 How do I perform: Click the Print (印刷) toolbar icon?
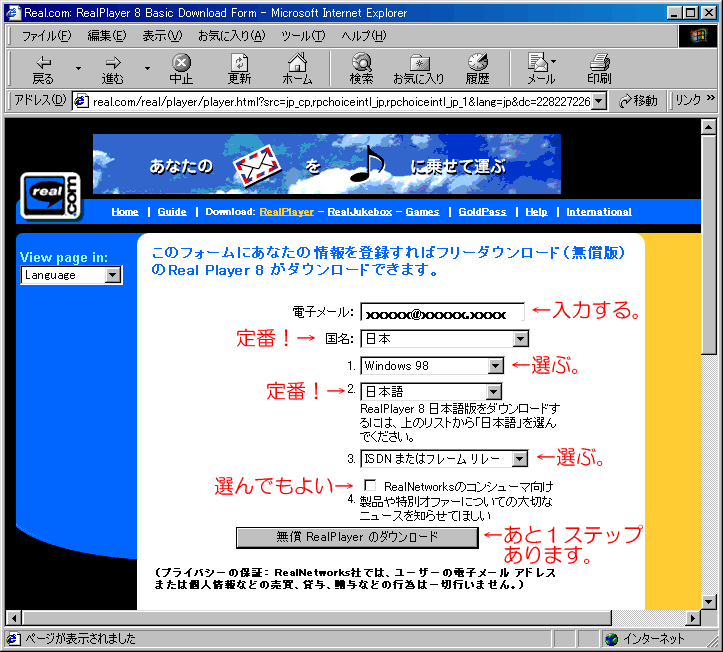pyautogui.click(x=599, y=69)
